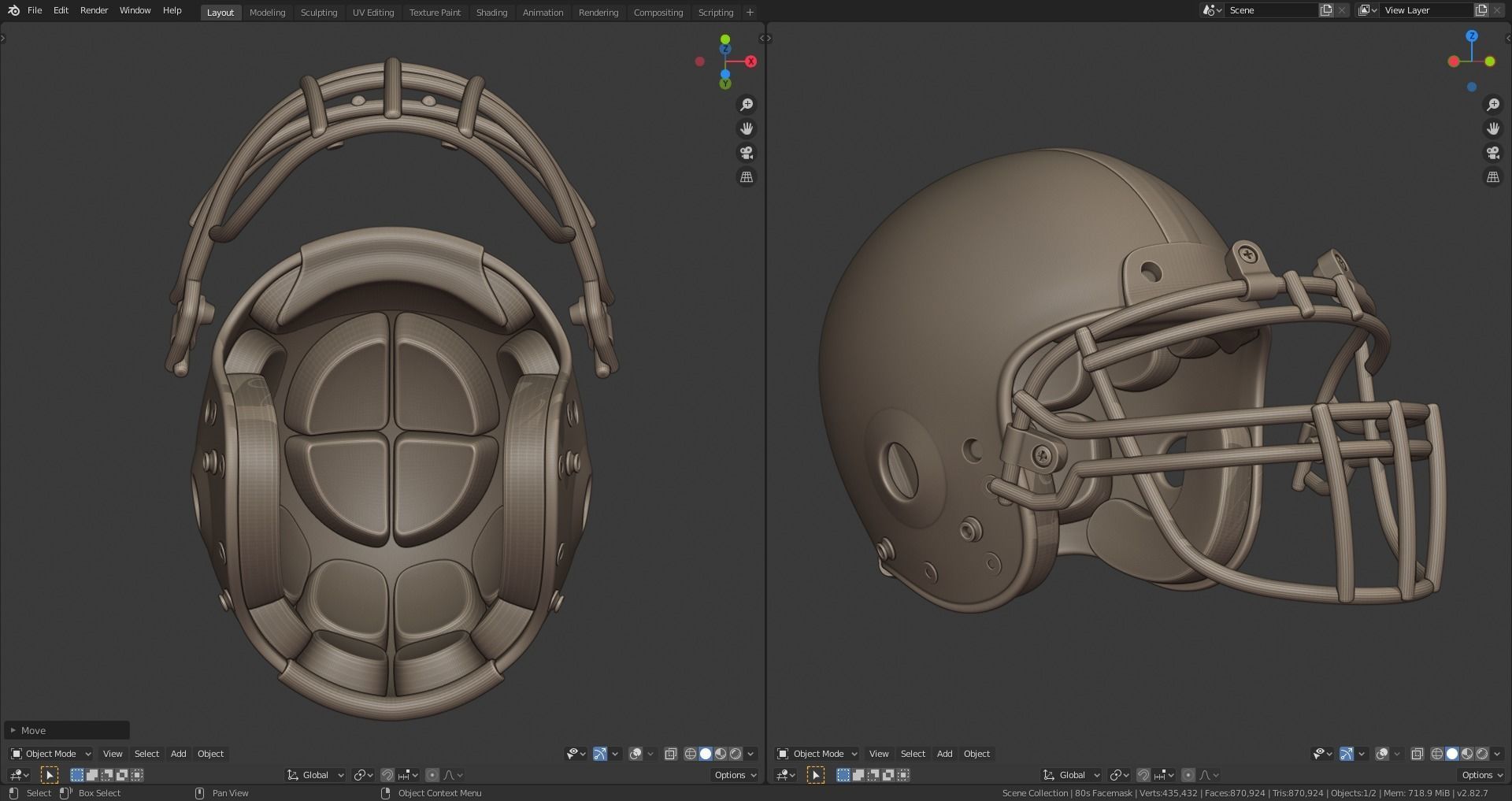Click the pan hand icon in right viewport
The height and width of the screenshot is (801, 1512).
coord(1493,128)
